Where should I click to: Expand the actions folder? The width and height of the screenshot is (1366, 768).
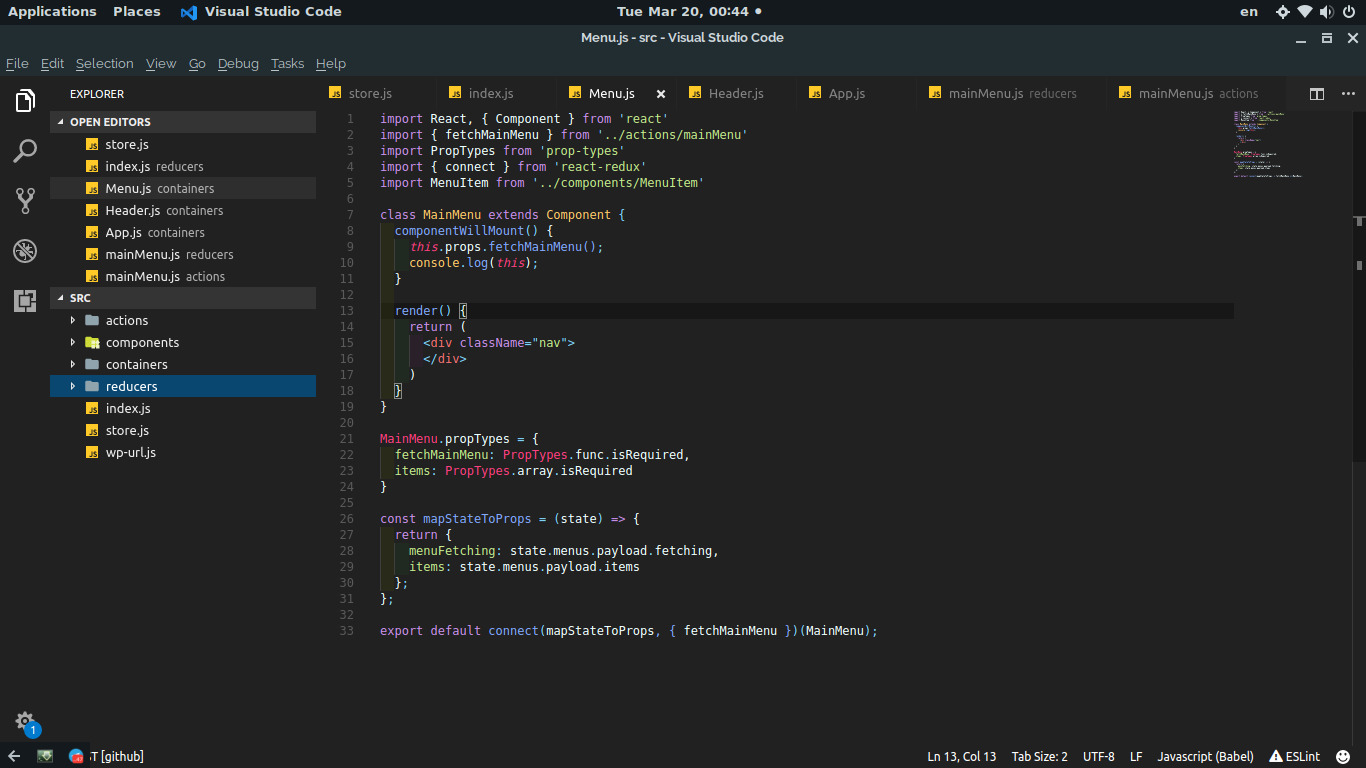[x=183, y=320]
